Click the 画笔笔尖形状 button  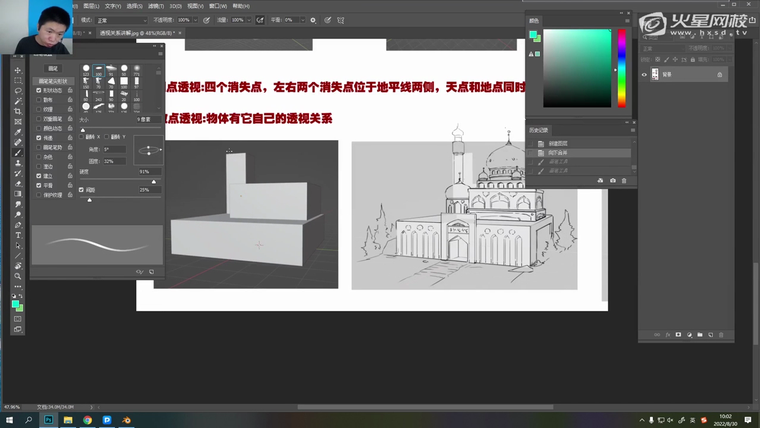(x=52, y=80)
